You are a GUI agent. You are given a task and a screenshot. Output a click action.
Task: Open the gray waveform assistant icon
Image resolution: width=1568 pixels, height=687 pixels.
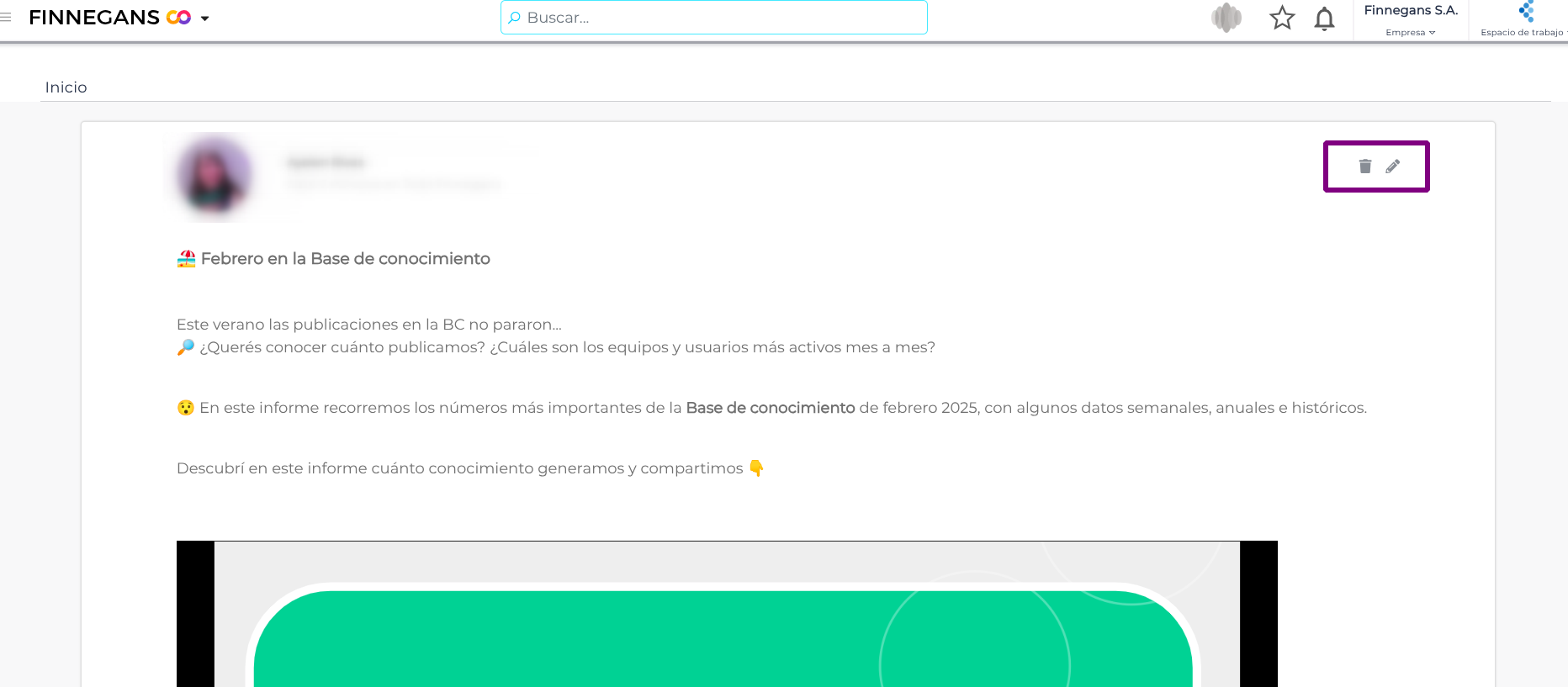click(1226, 18)
